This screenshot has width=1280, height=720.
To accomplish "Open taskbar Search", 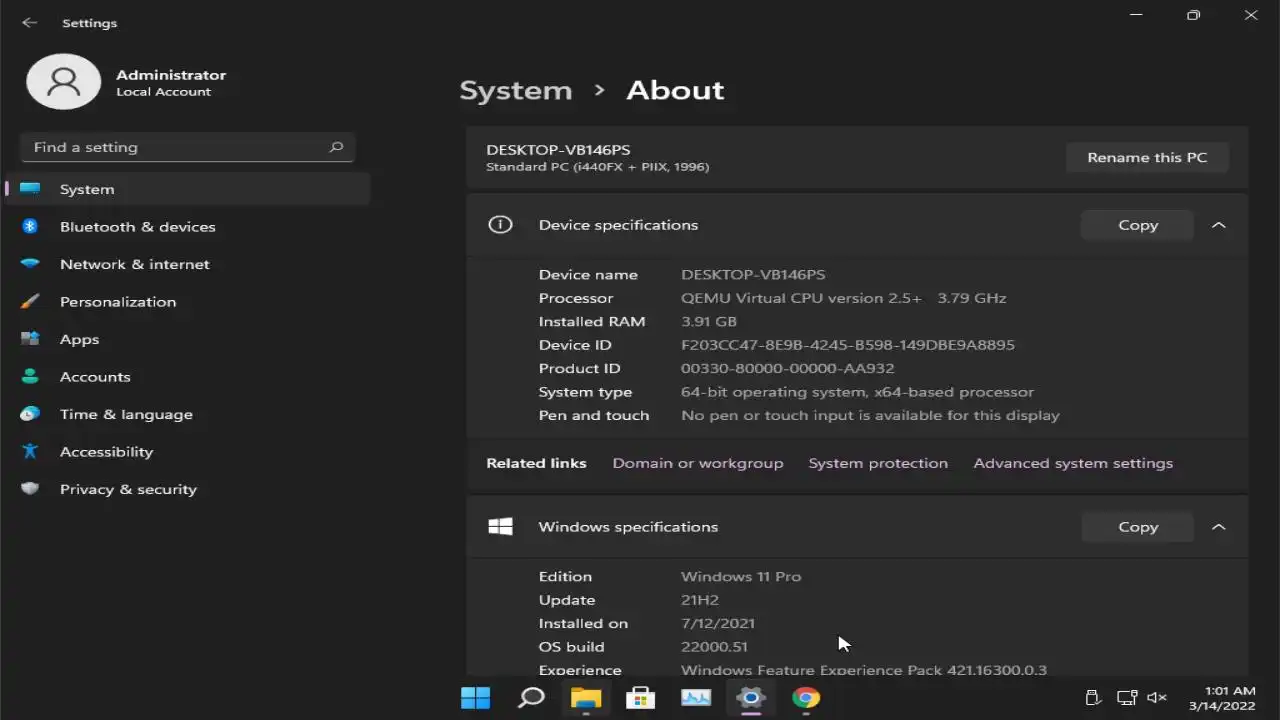I will tap(531, 697).
